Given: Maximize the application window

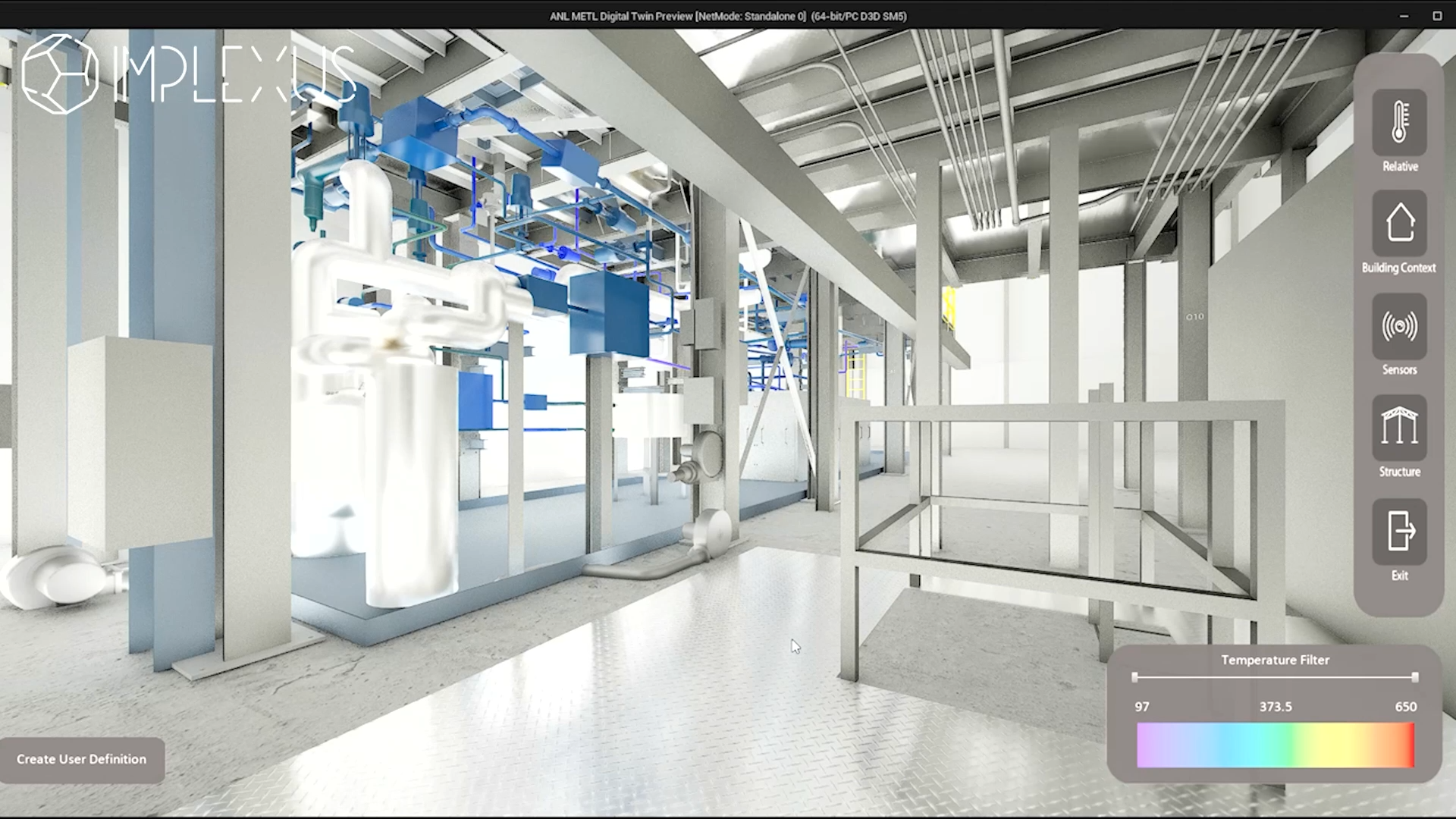Looking at the screenshot, I should click(x=1437, y=16).
